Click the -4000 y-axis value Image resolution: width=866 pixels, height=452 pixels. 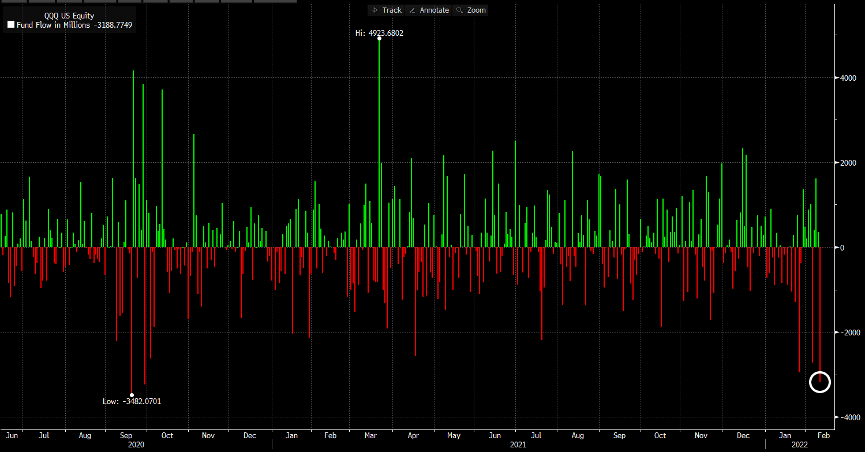click(849, 418)
